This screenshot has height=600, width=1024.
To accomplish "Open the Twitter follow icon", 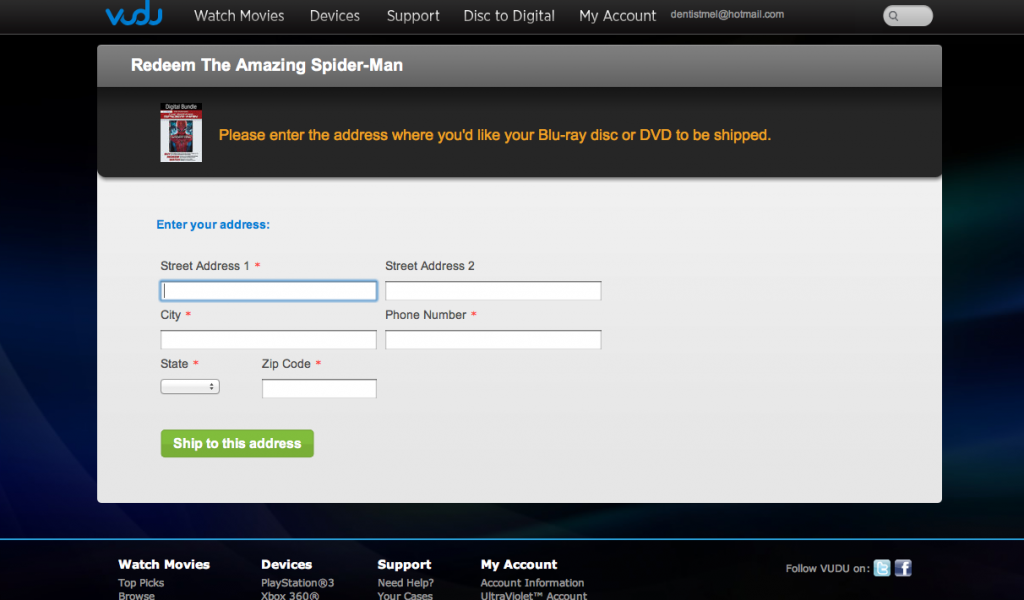I will click(x=882, y=568).
